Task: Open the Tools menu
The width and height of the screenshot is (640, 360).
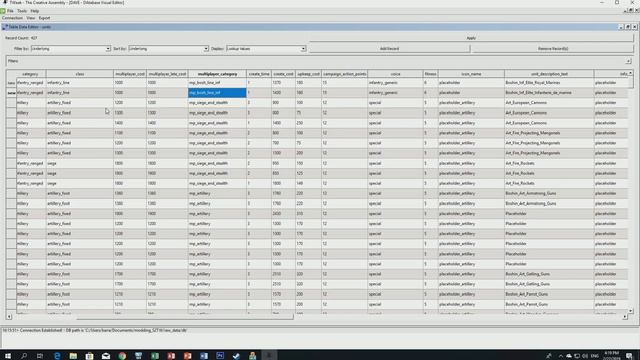Action: [x=22, y=11]
